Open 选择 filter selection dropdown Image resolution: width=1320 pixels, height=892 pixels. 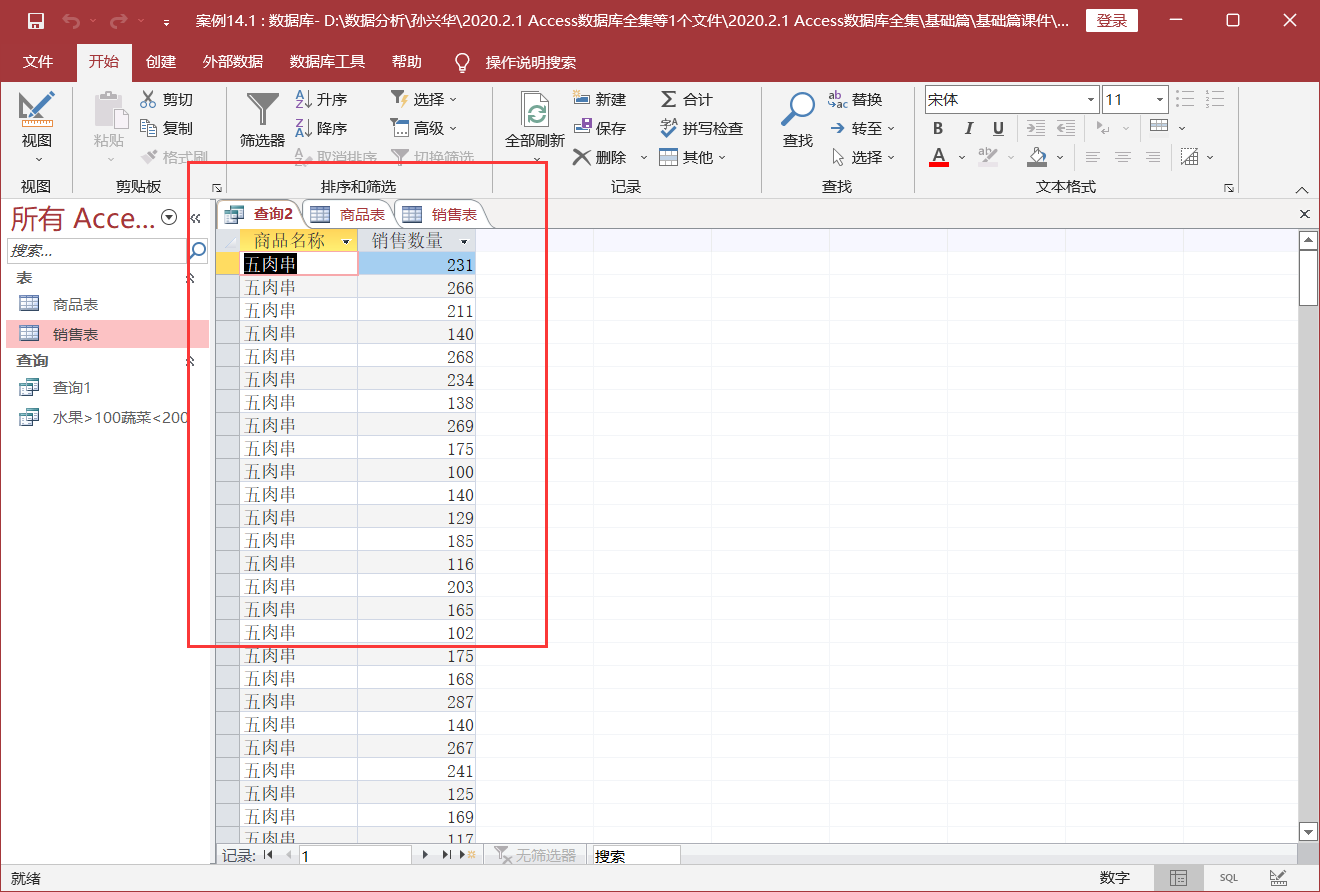pyautogui.click(x=423, y=99)
